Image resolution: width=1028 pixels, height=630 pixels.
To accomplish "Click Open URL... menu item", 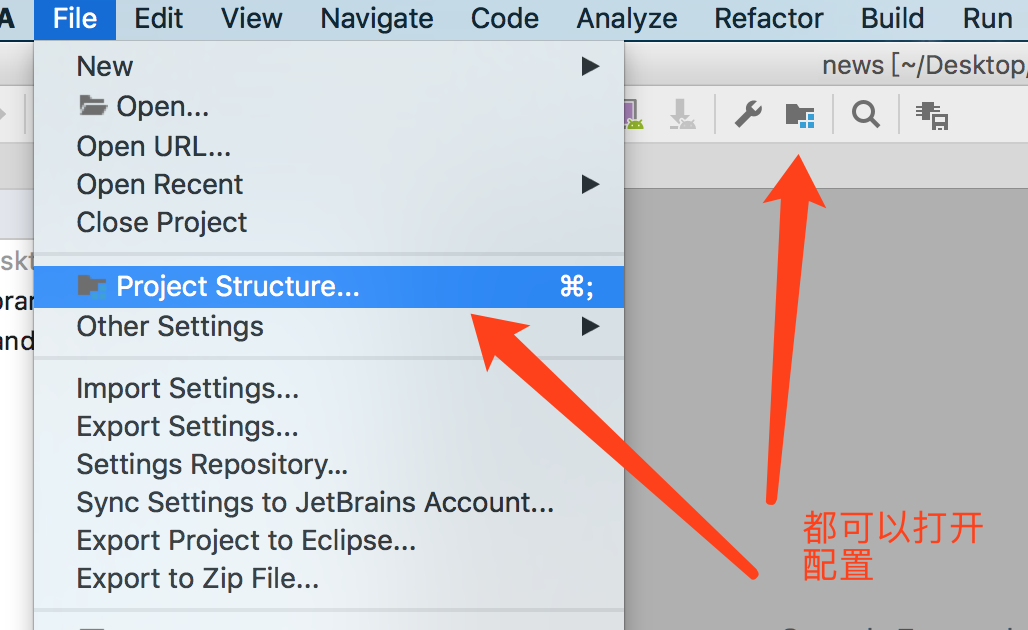I will click(154, 147).
